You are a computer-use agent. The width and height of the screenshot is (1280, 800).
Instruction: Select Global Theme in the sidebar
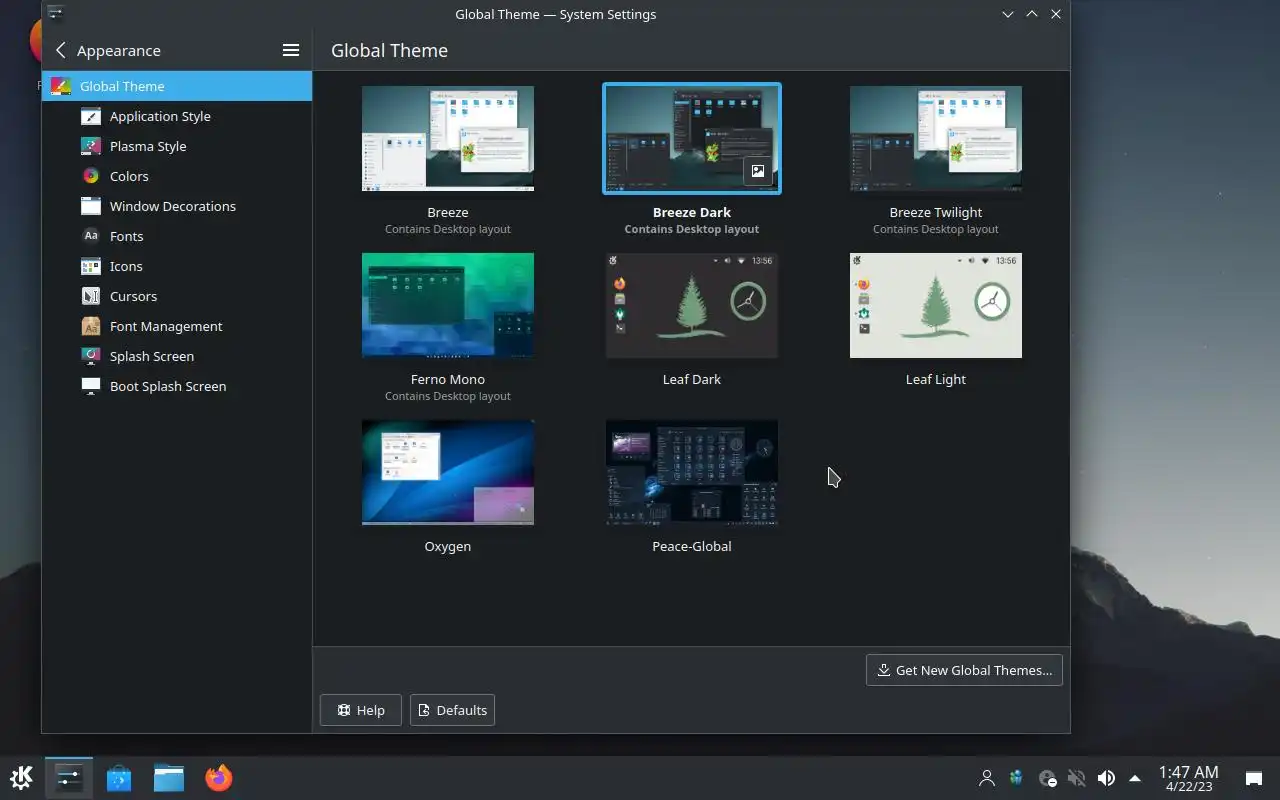177,86
